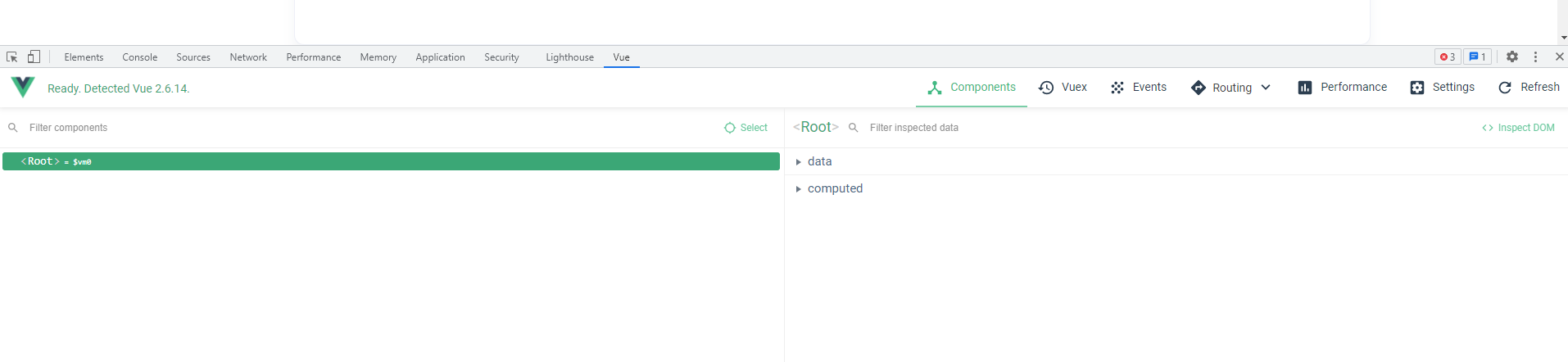
Task: Click the Ready. Detected Vue 2.6.14 status text
Action: 119,88
